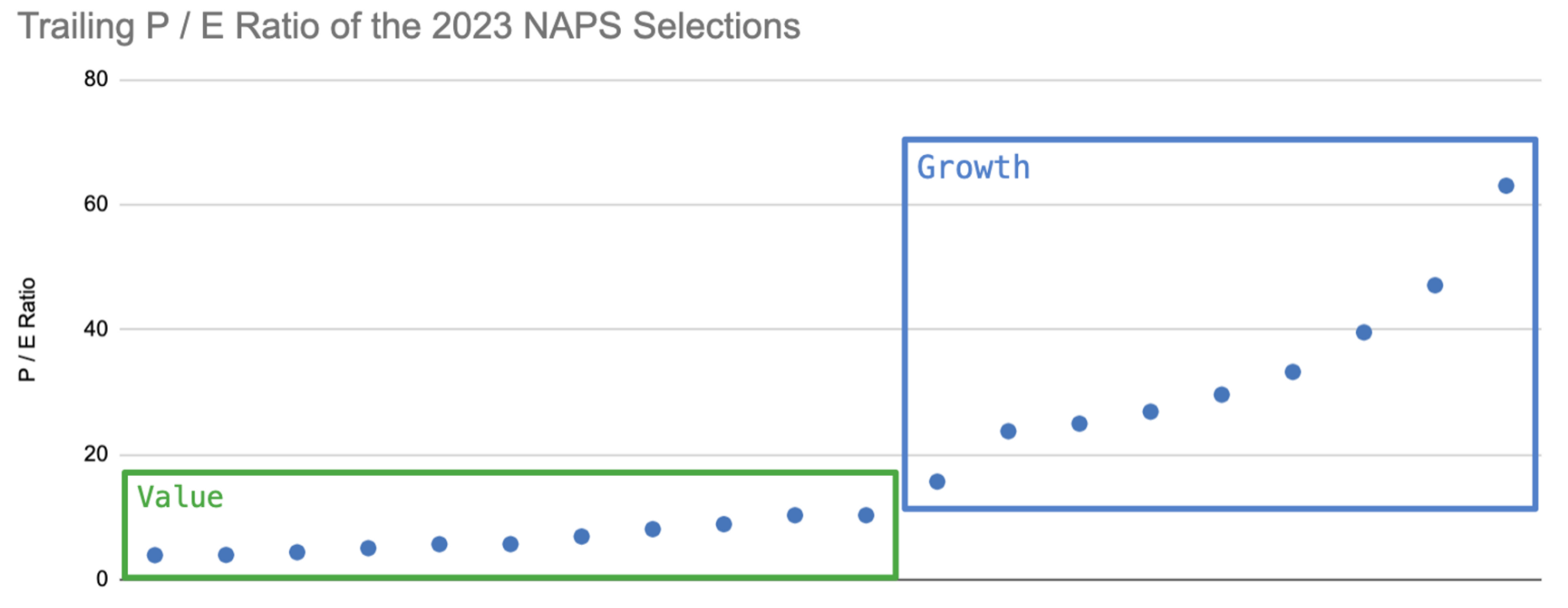Click the 80 y-axis tick label
The image size is (1568, 608).
(96, 79)
